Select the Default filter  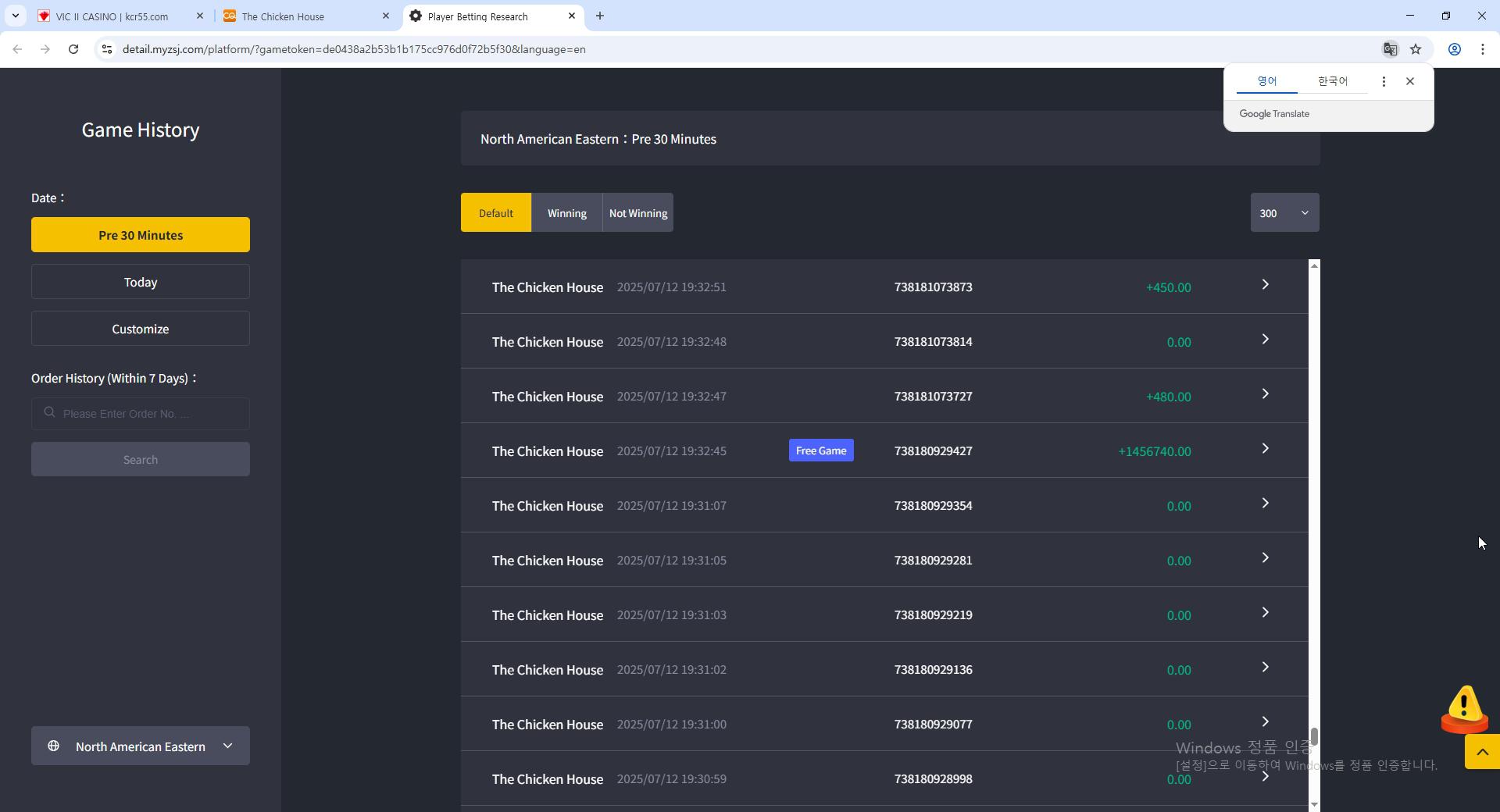(496, 212)
